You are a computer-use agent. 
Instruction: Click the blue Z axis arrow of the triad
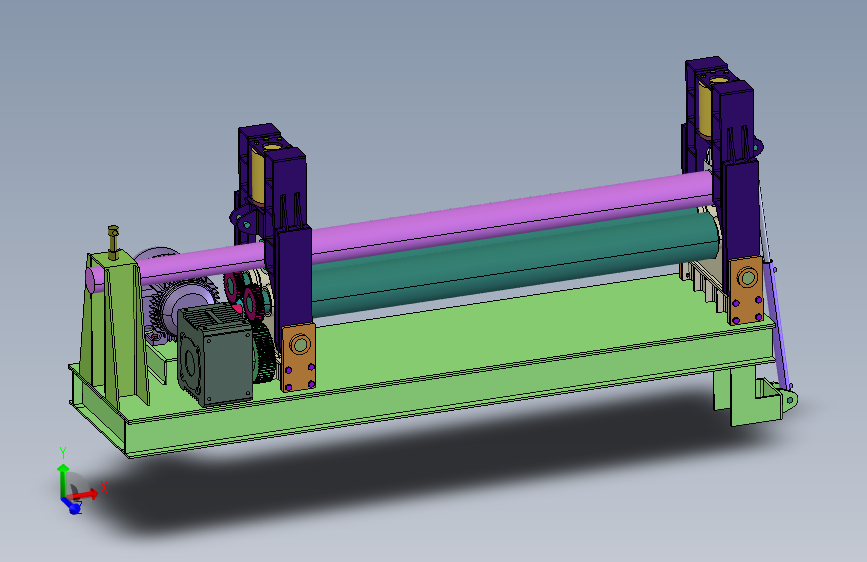point(71,505)
